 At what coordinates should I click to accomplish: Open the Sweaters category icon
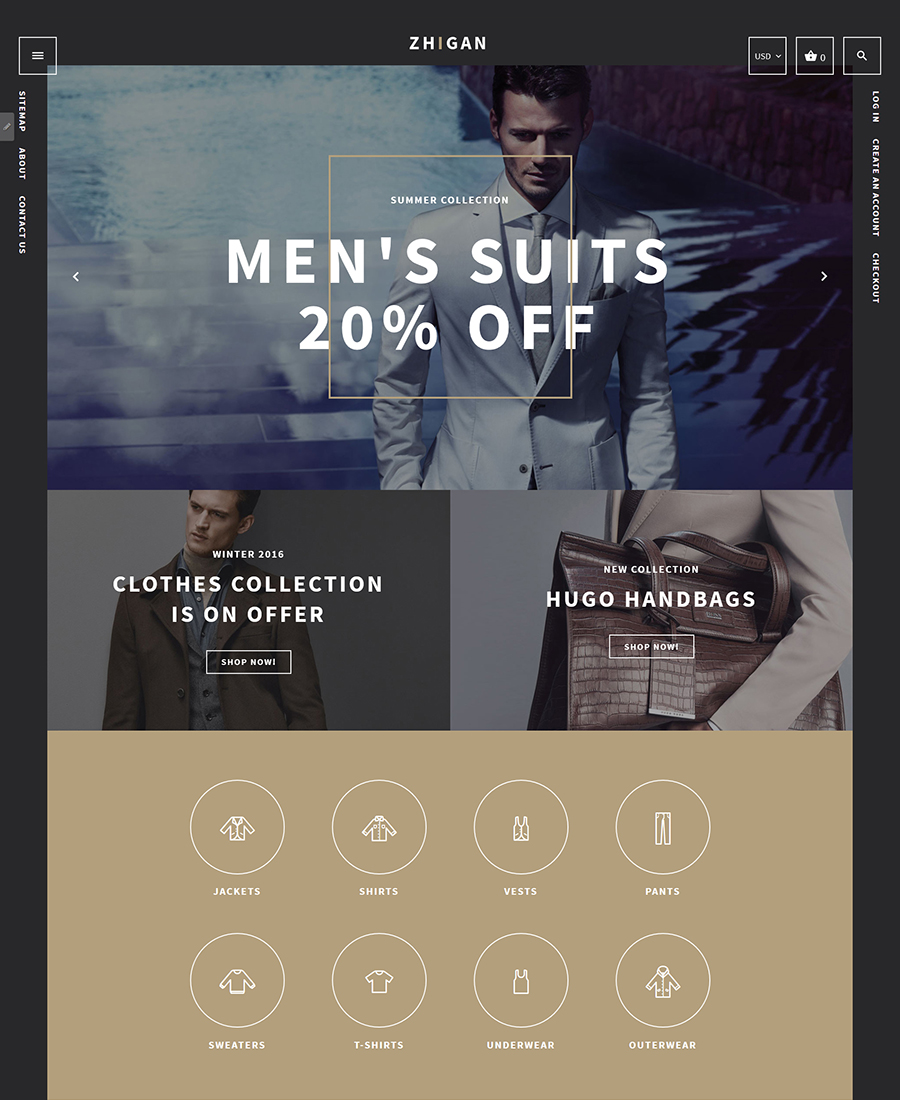(237, 981)
